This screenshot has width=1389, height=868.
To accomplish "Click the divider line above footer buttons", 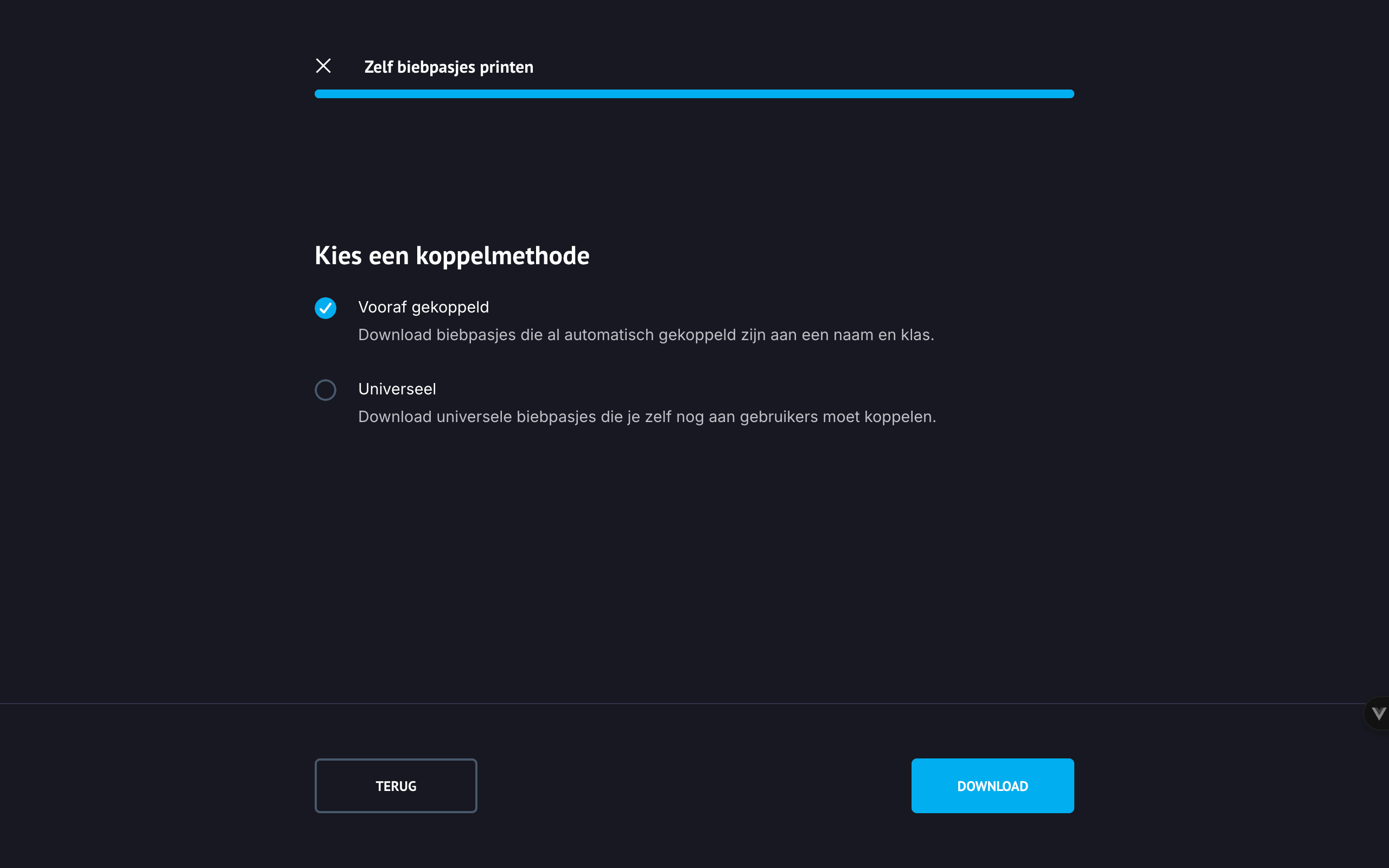I will pos(632,703).
